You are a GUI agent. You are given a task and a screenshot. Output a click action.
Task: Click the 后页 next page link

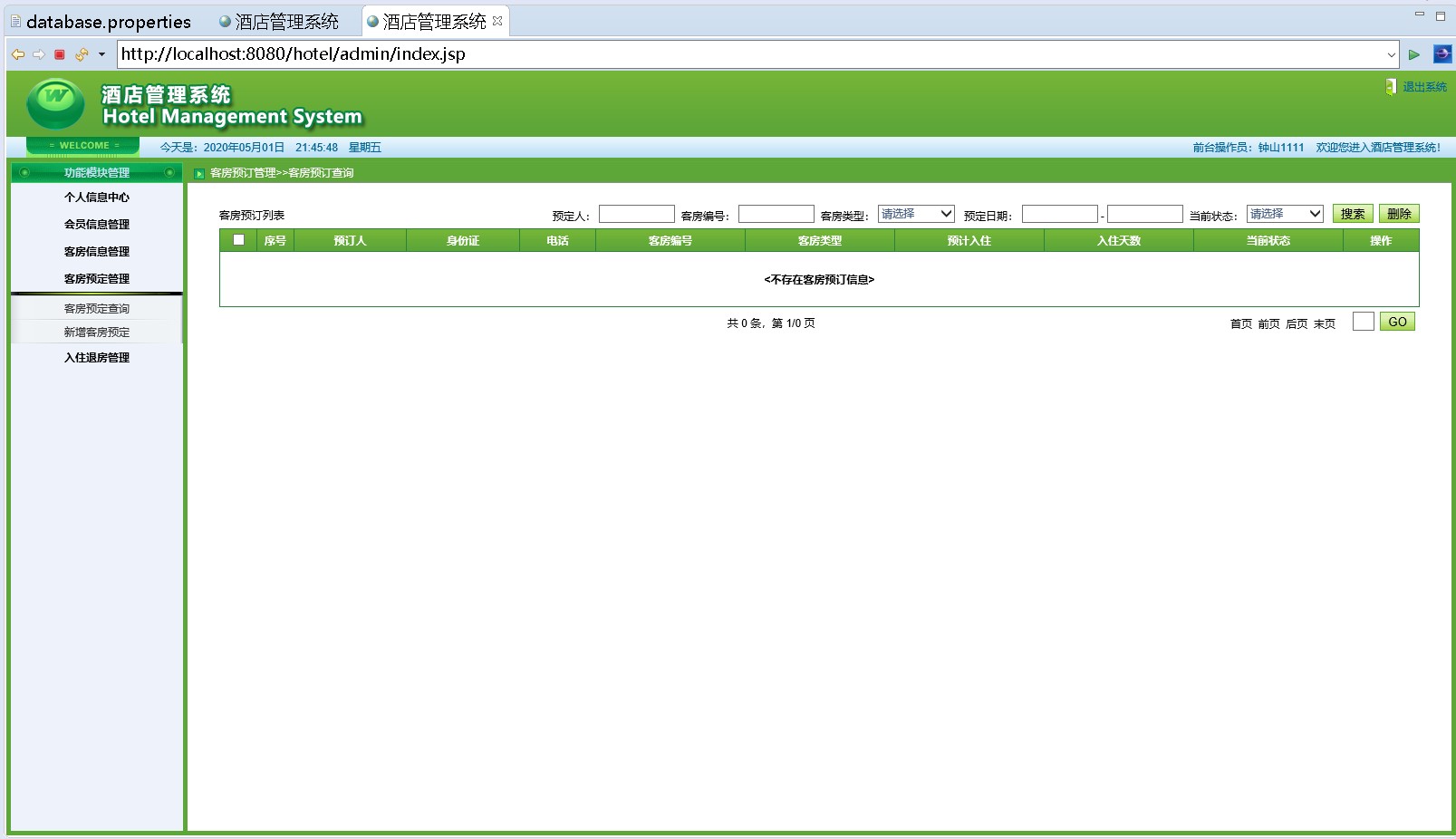(1297, 323)
